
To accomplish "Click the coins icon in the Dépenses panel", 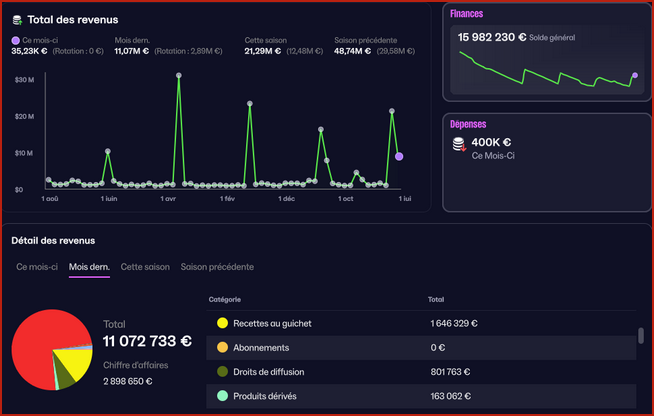I will [x=459, y=145].
